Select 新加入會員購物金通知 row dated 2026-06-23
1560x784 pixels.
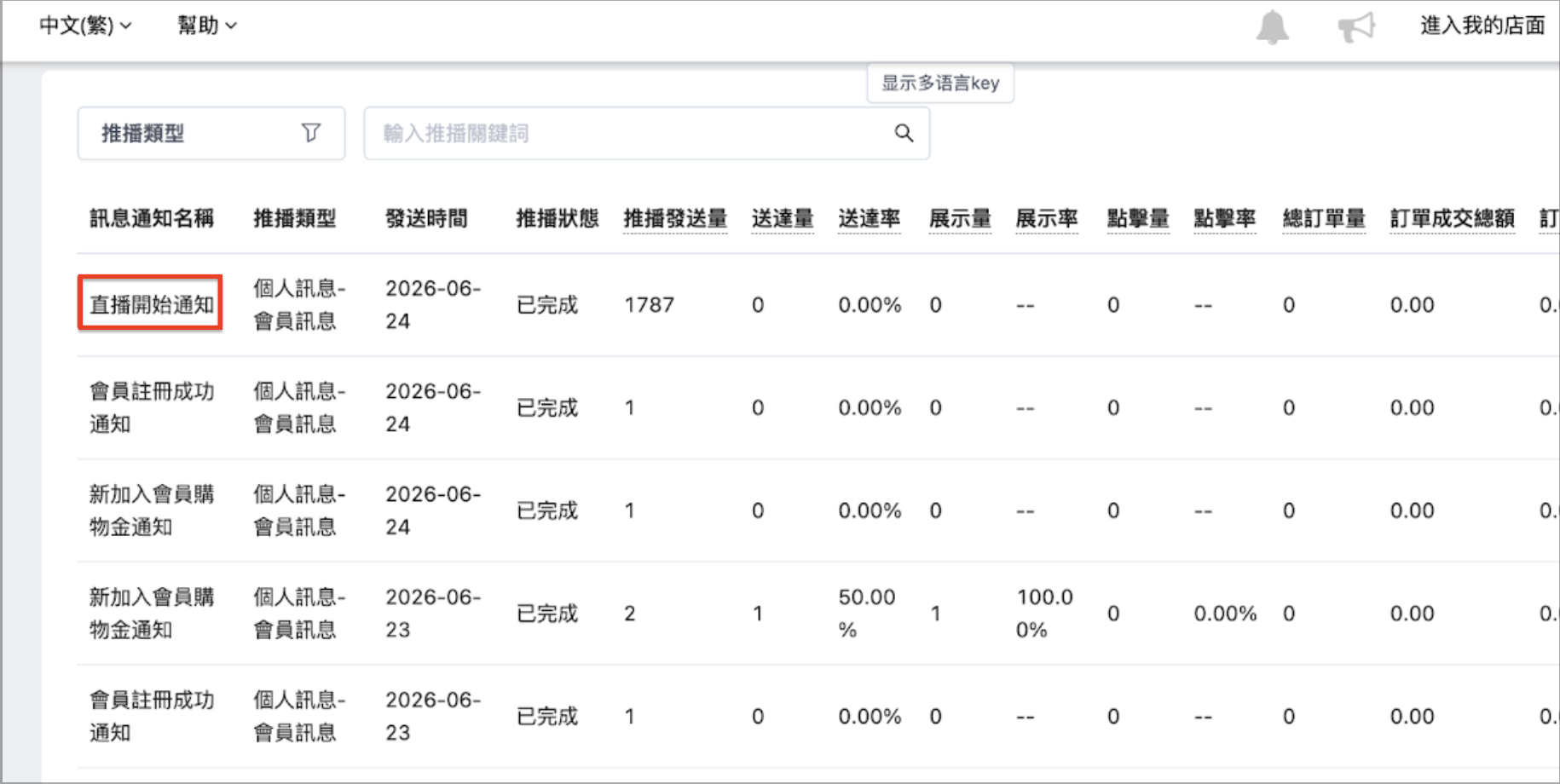[x=818, y=614]
